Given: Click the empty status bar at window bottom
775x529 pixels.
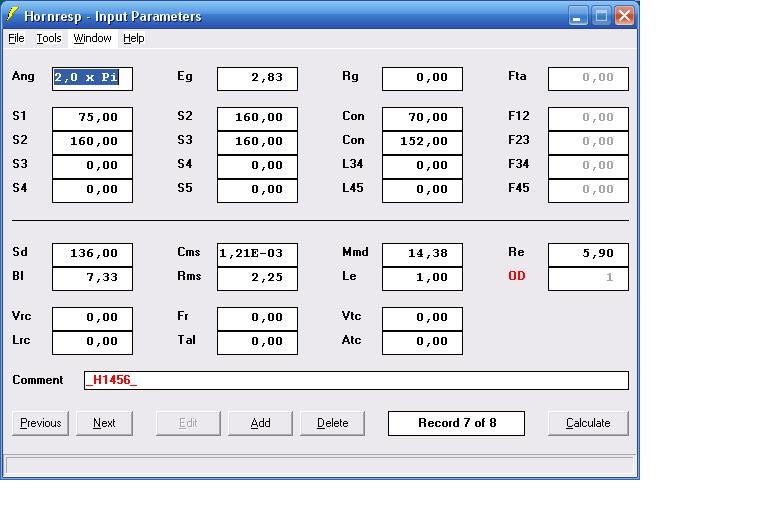Looking at the screenshot, I should (319, 465).
